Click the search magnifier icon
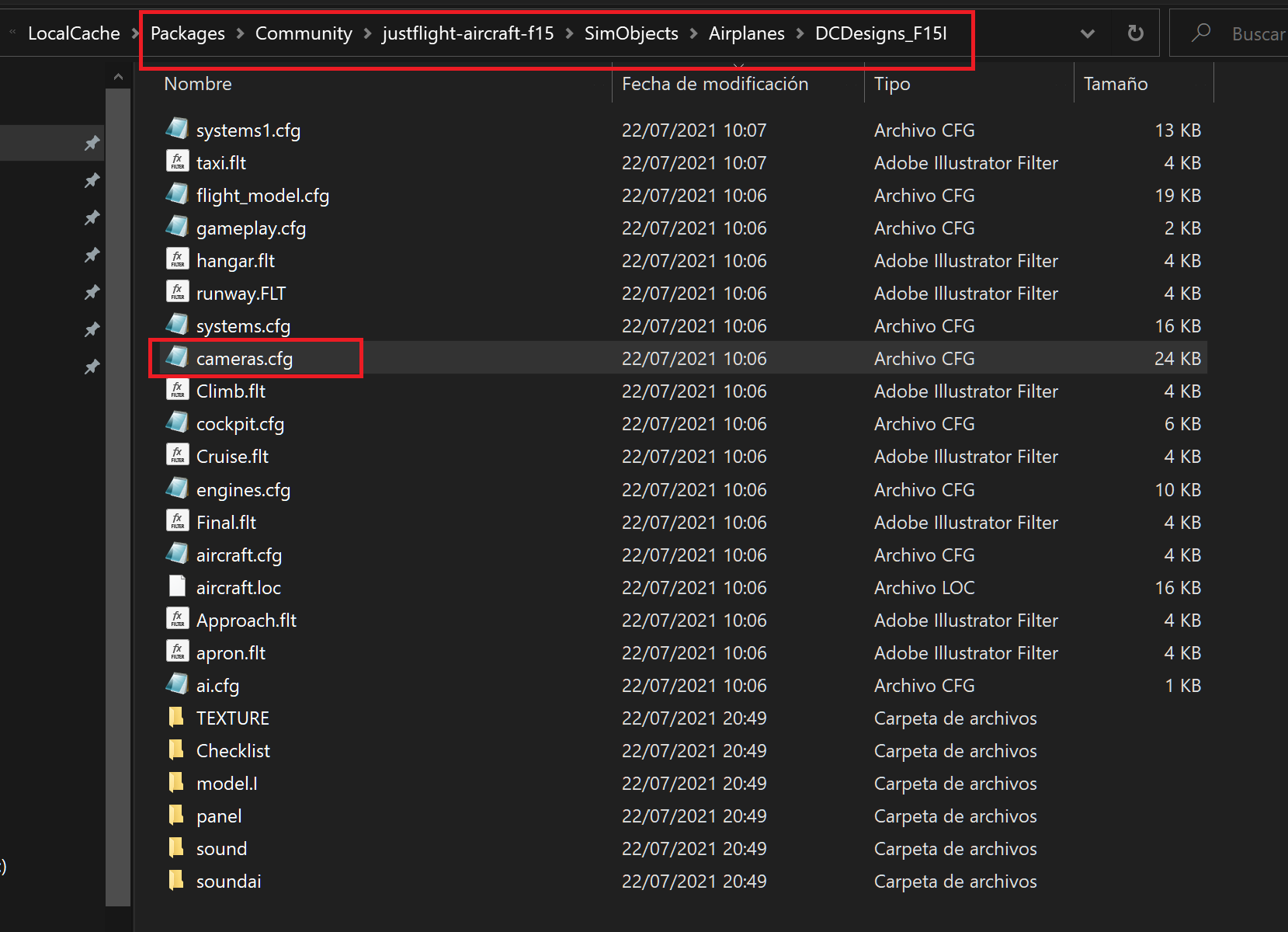Image resolution: width=1288 pixels, height=932 pixels. tap(1201, 33)
